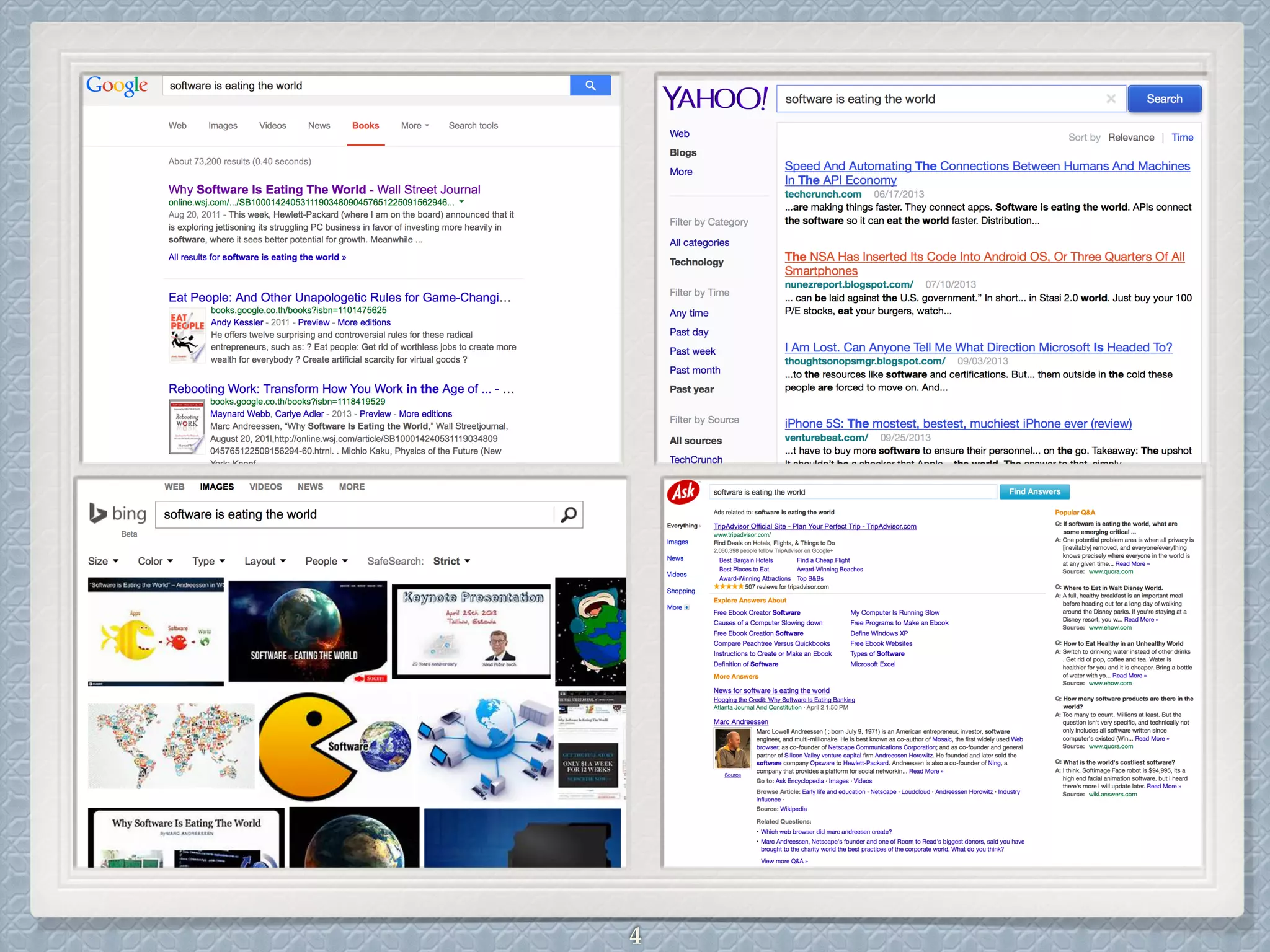
Task: Click the Find Answers button on Ask
Action: tap(1034, 491)
